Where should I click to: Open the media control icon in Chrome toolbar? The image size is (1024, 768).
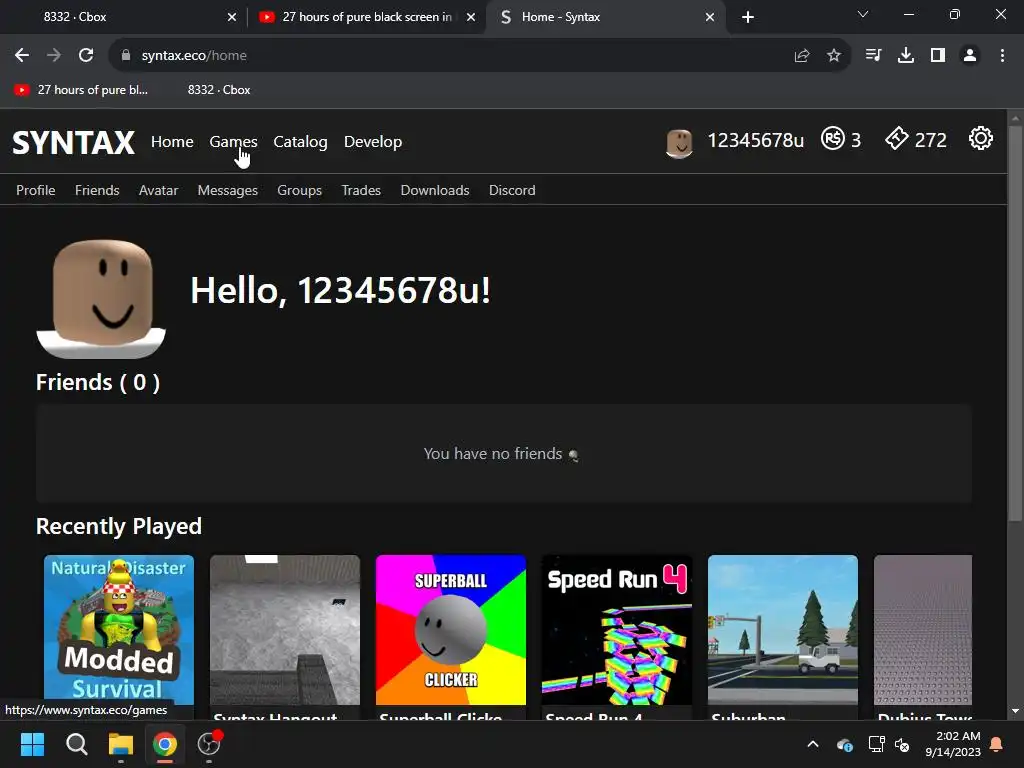(873, 56)
